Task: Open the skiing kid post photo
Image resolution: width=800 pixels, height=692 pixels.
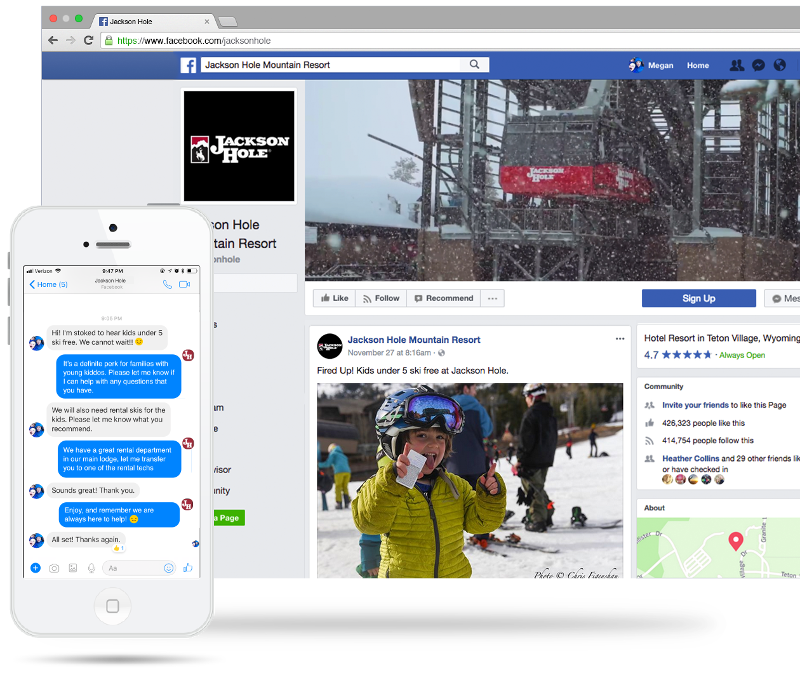Action: coord(469,480)
